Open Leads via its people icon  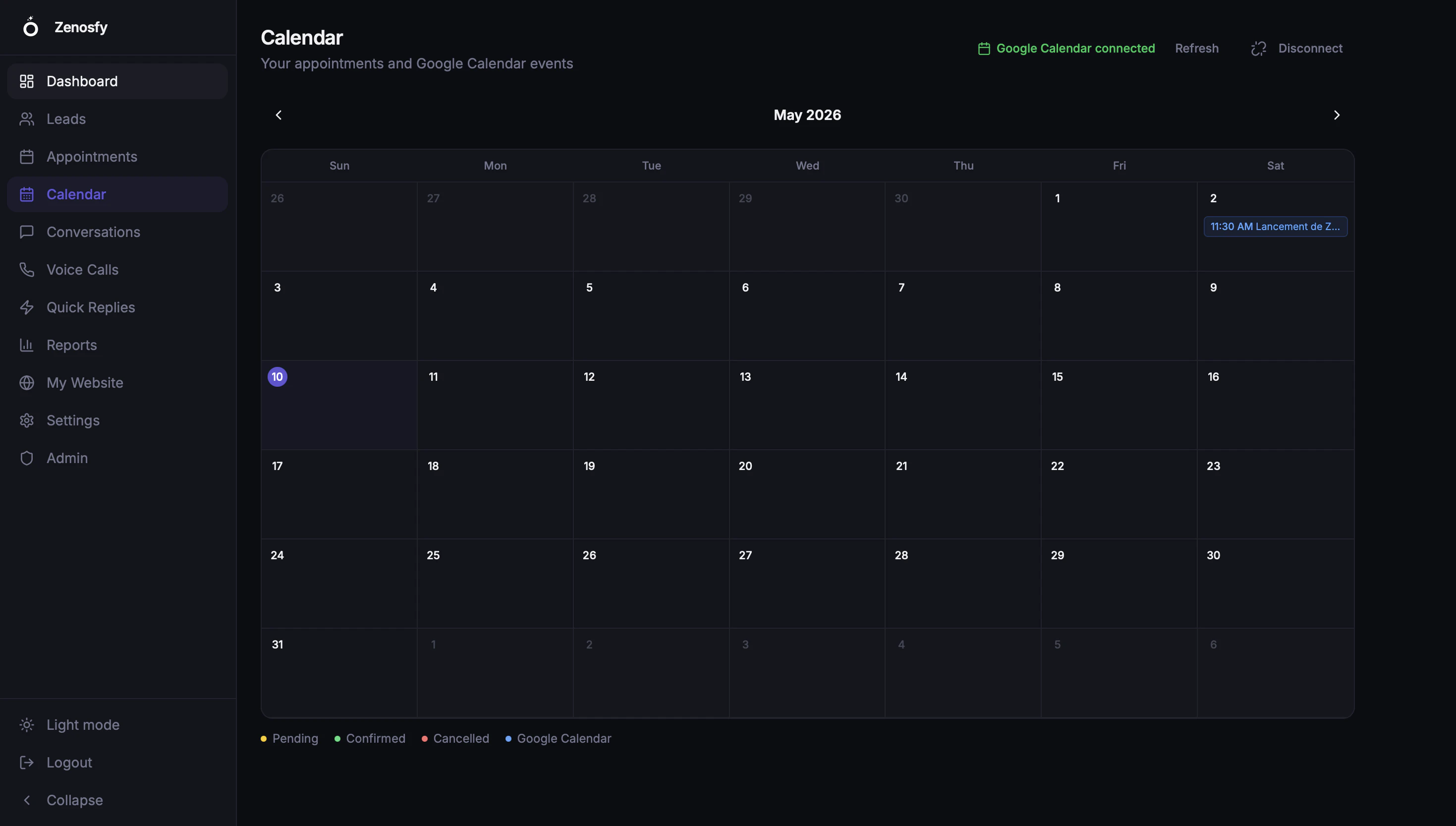(x=27, y=118)
